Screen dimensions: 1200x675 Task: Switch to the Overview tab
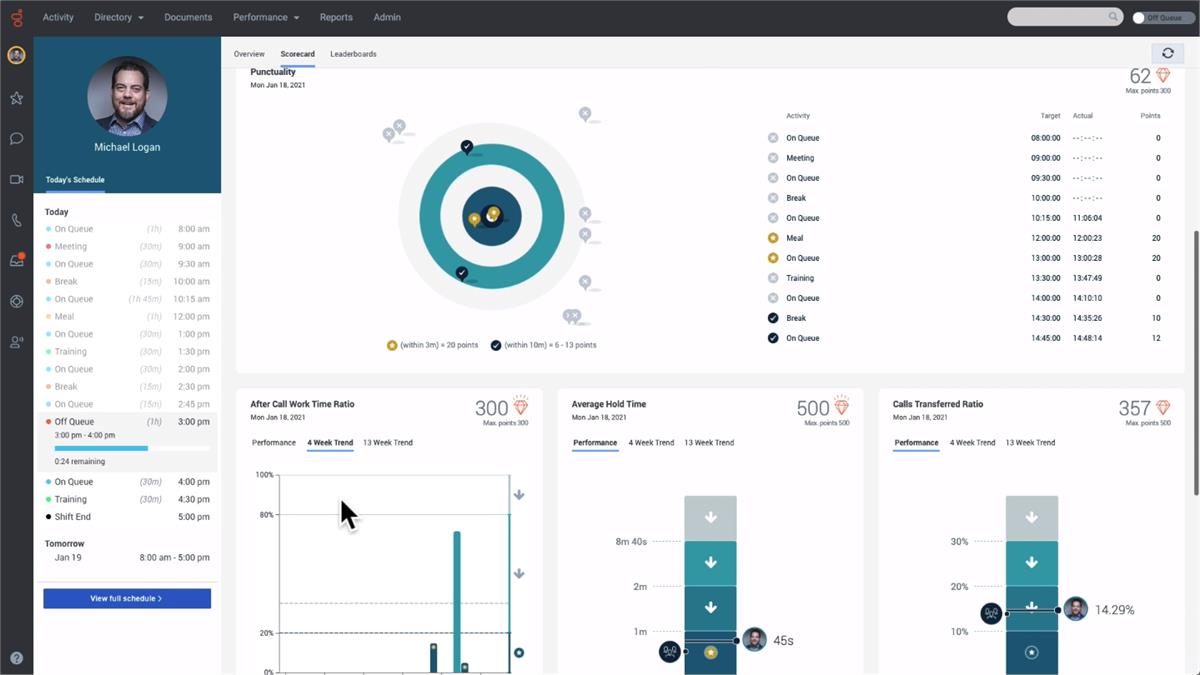tap(249, 54)
